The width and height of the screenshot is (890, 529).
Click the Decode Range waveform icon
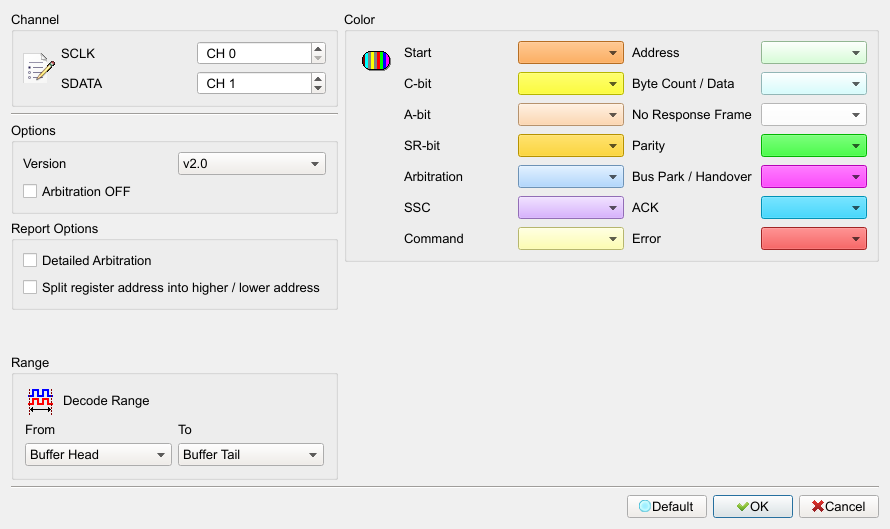pos(40,401)
